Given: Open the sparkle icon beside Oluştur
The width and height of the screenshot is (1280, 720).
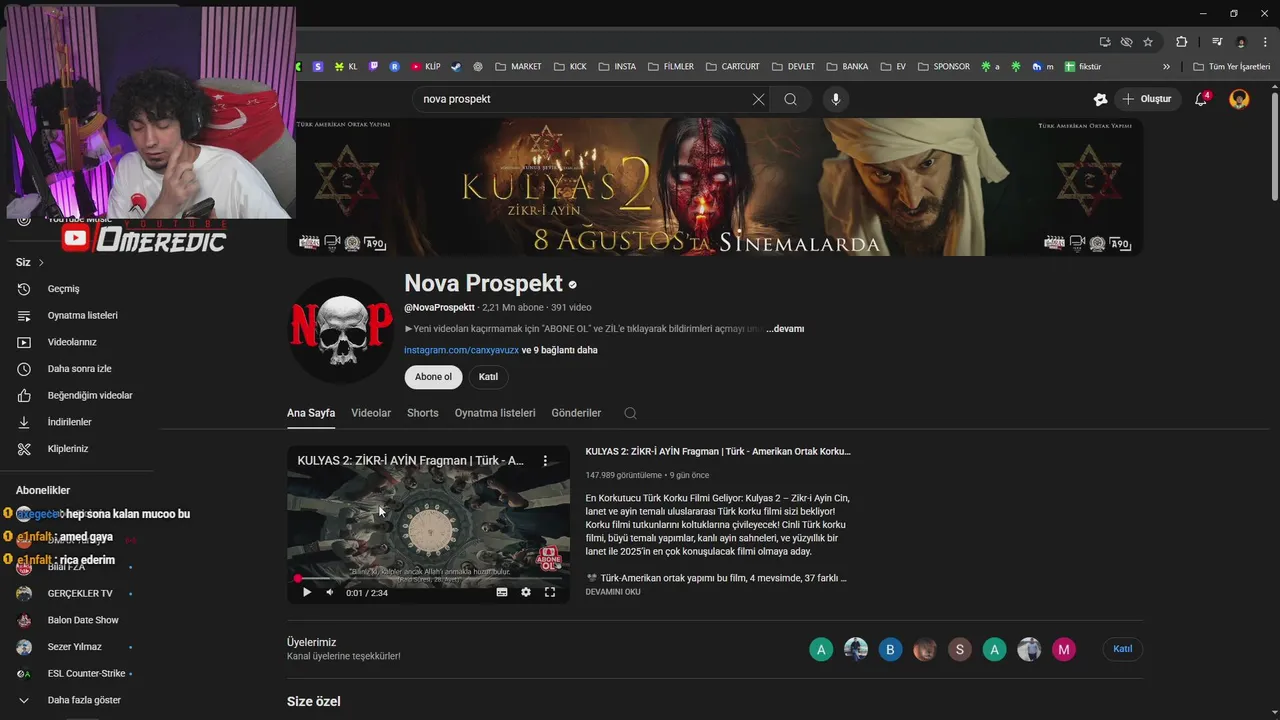Looking at the screenshot, I should point(1100,99).
